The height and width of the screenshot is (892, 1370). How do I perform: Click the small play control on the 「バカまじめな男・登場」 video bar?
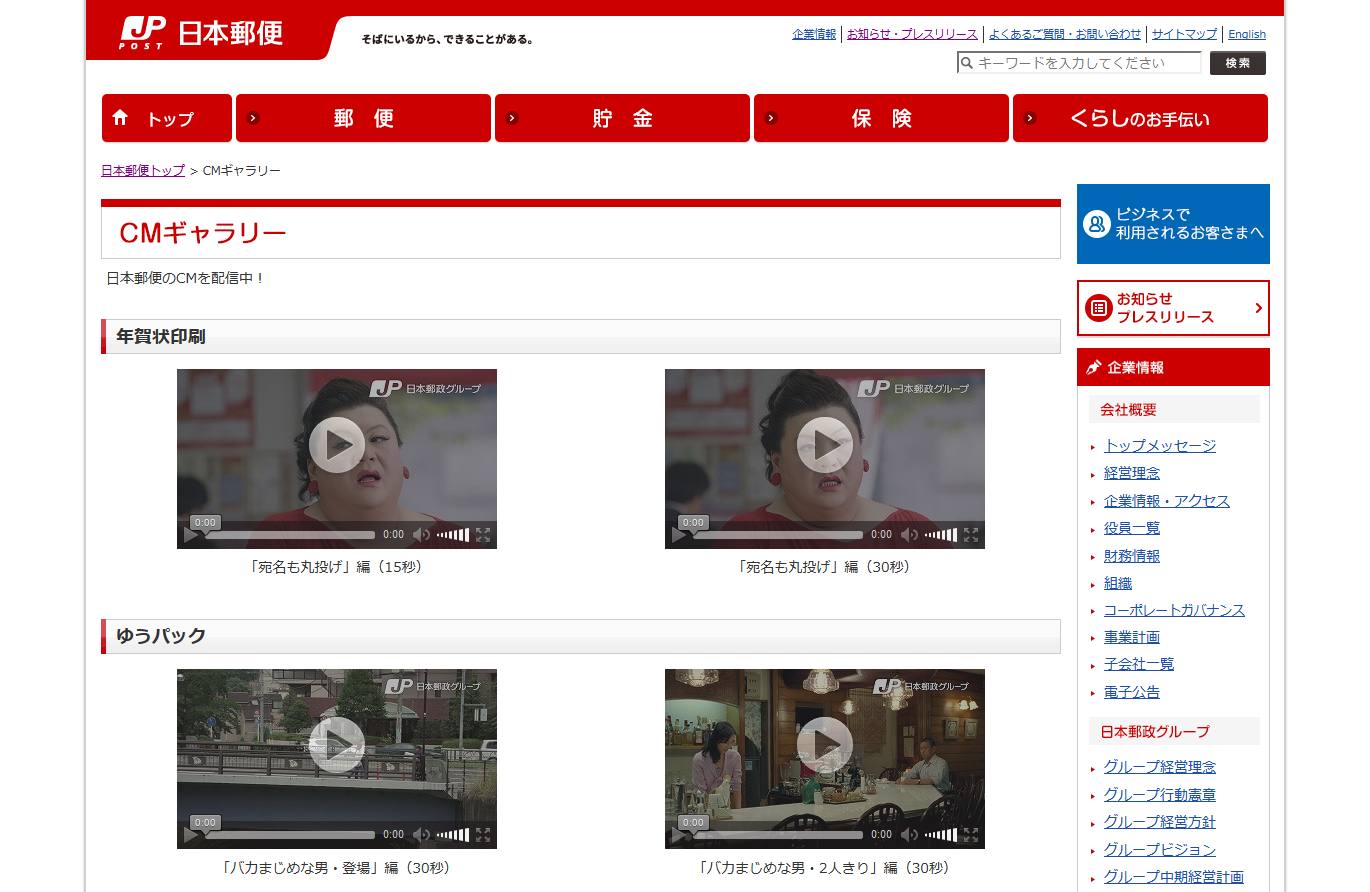coord(190,835)
